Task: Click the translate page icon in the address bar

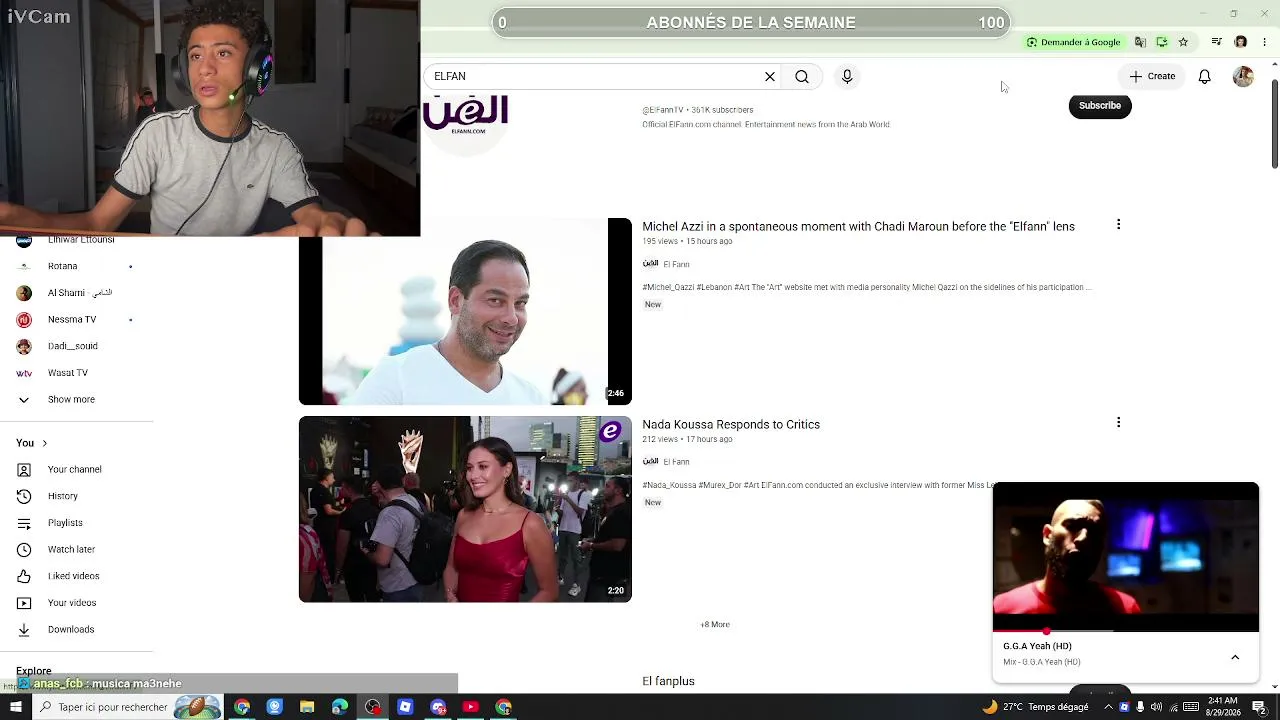Action: coord(1141,42)
